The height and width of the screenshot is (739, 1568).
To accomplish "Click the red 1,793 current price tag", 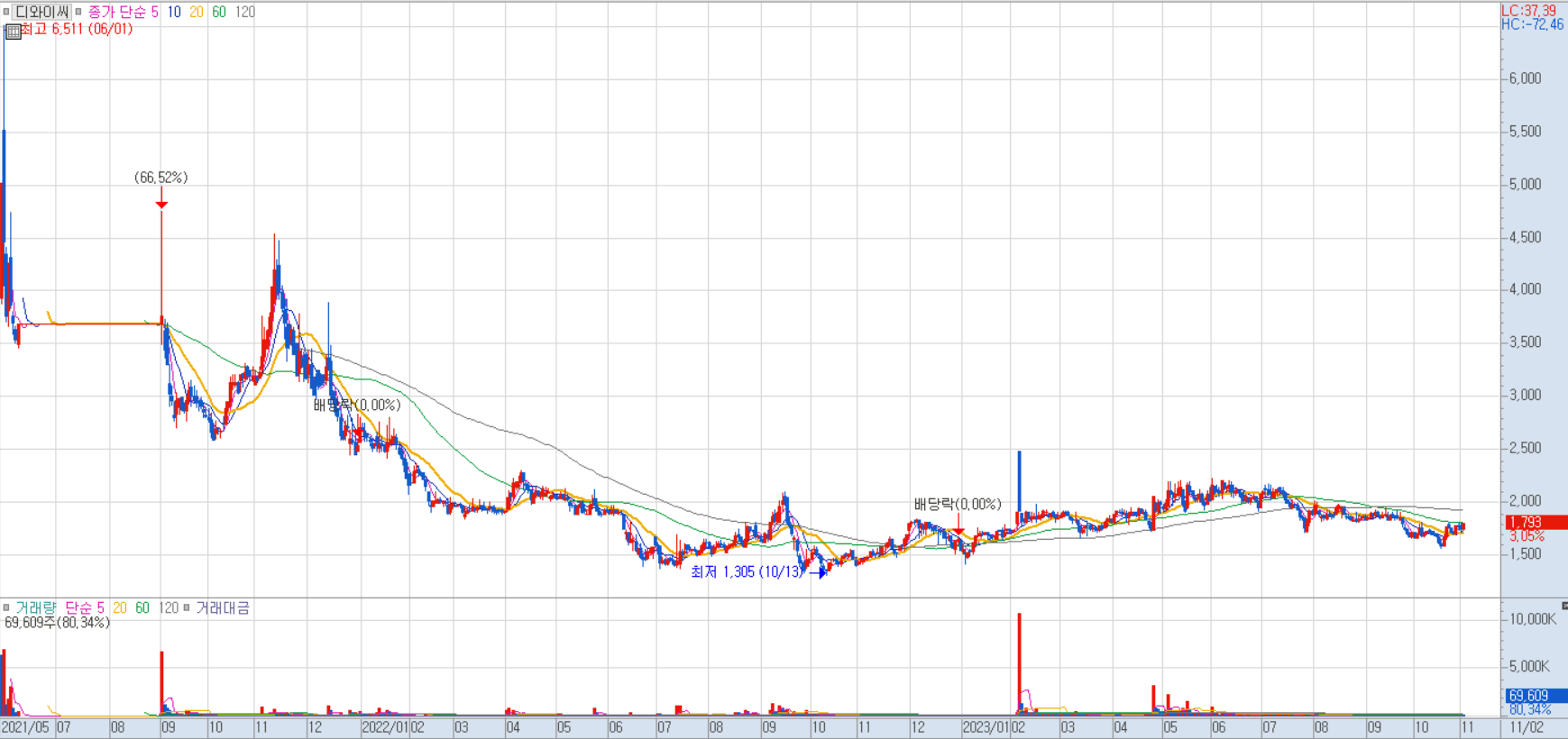I will coord(1536,523).
